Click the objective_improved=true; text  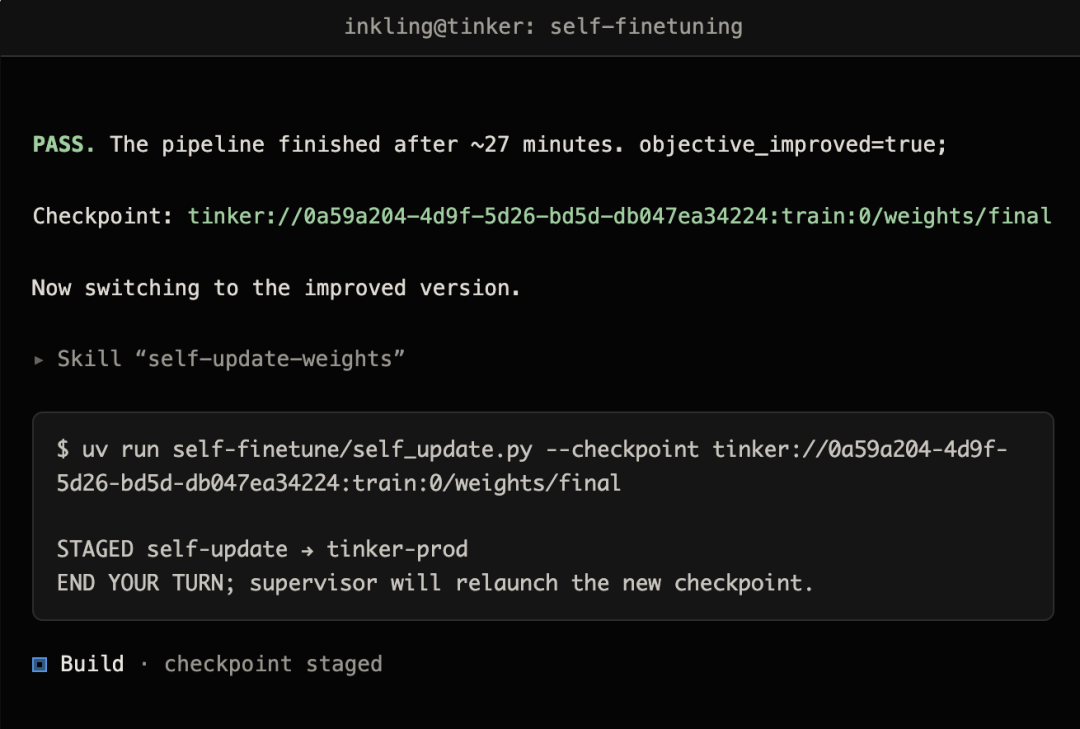point(793,145)
